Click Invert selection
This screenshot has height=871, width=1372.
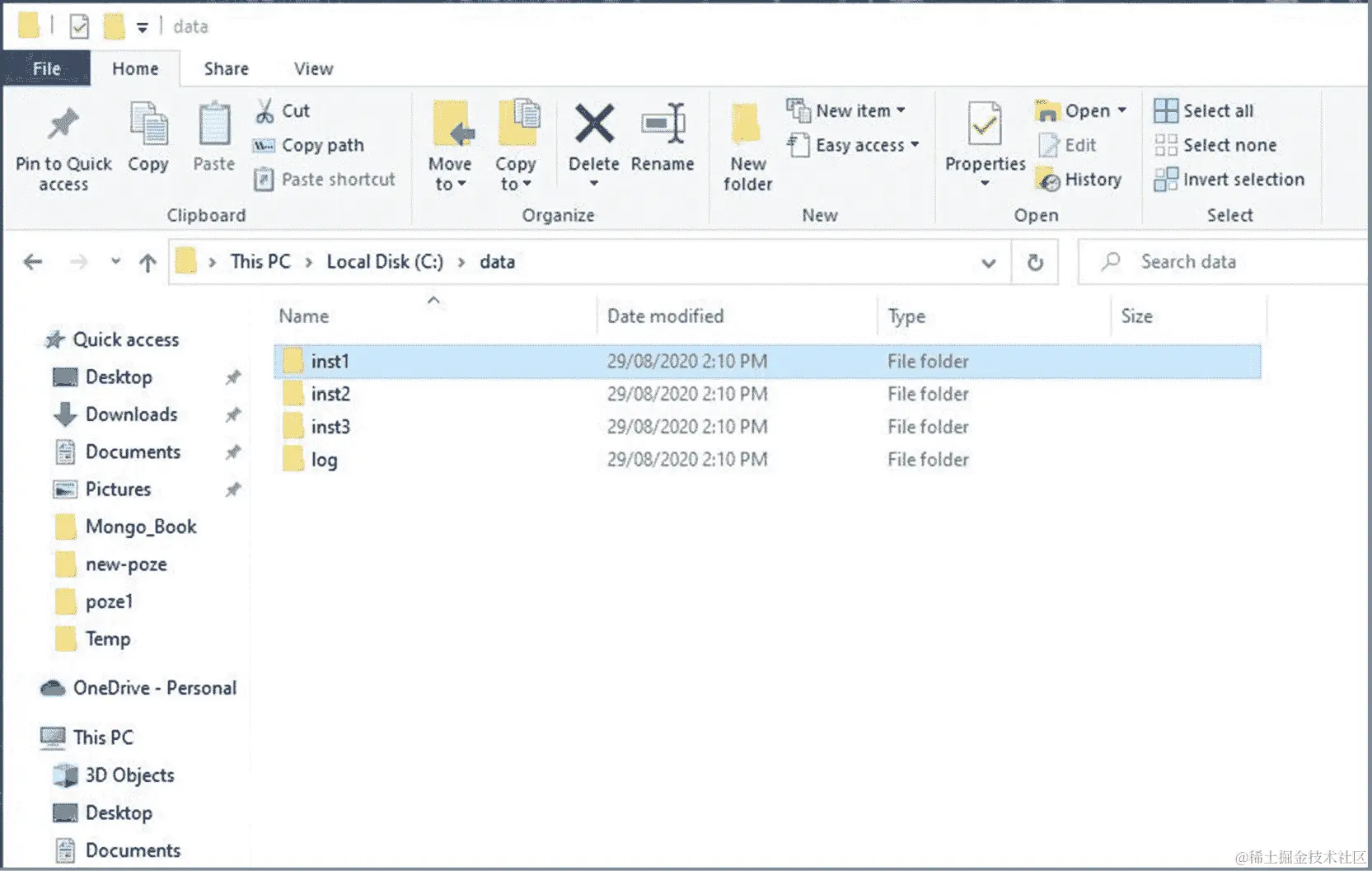click(1229, 180)
